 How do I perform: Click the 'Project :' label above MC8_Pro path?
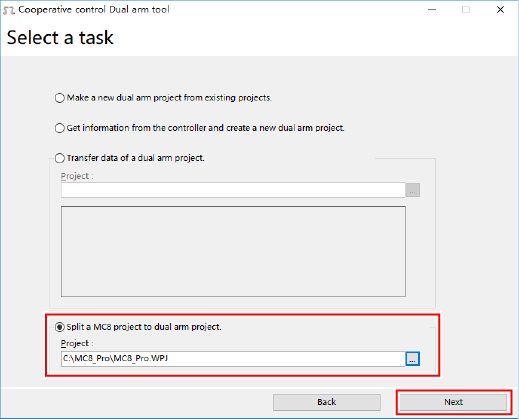tap(77, 343)
